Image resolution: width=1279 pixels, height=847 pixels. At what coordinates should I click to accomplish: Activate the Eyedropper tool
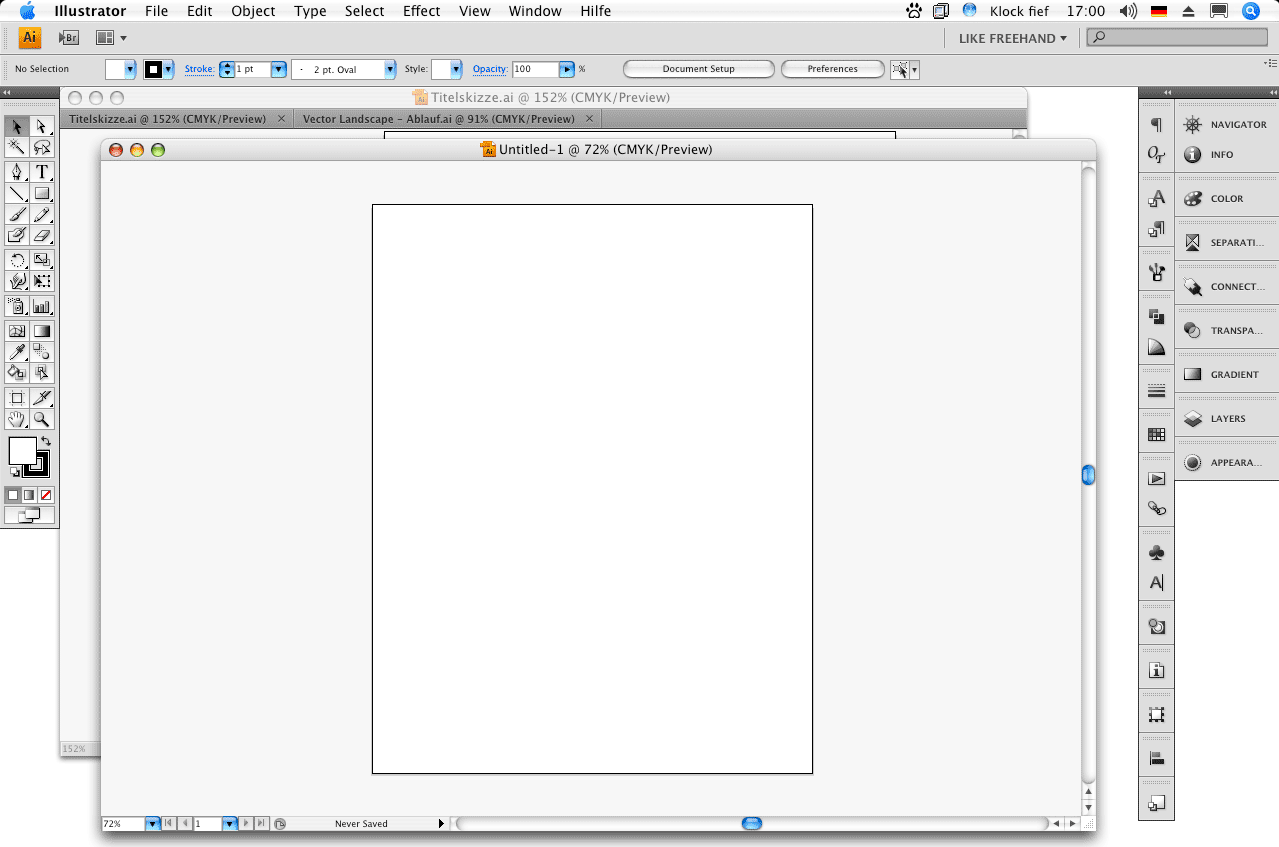point(17,352)
